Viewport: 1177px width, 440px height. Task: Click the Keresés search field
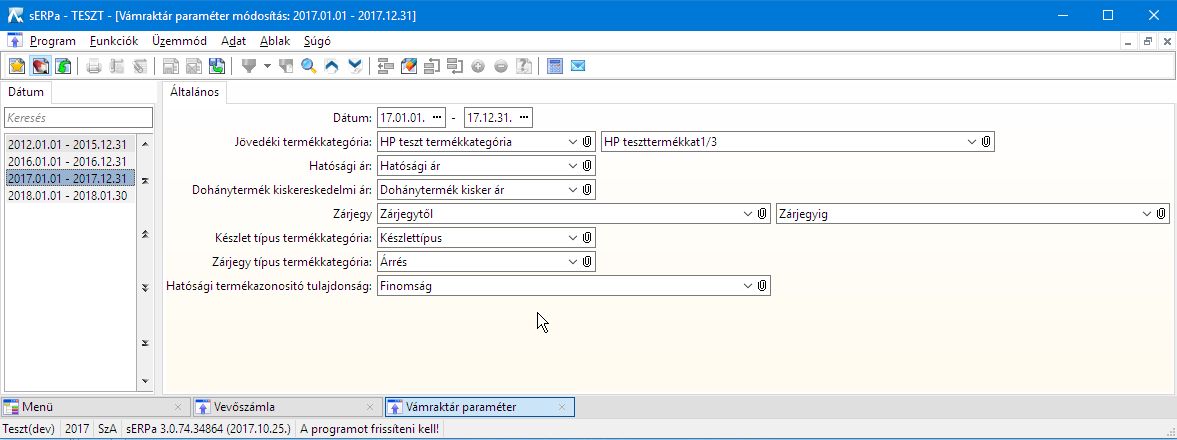[78, 118]
